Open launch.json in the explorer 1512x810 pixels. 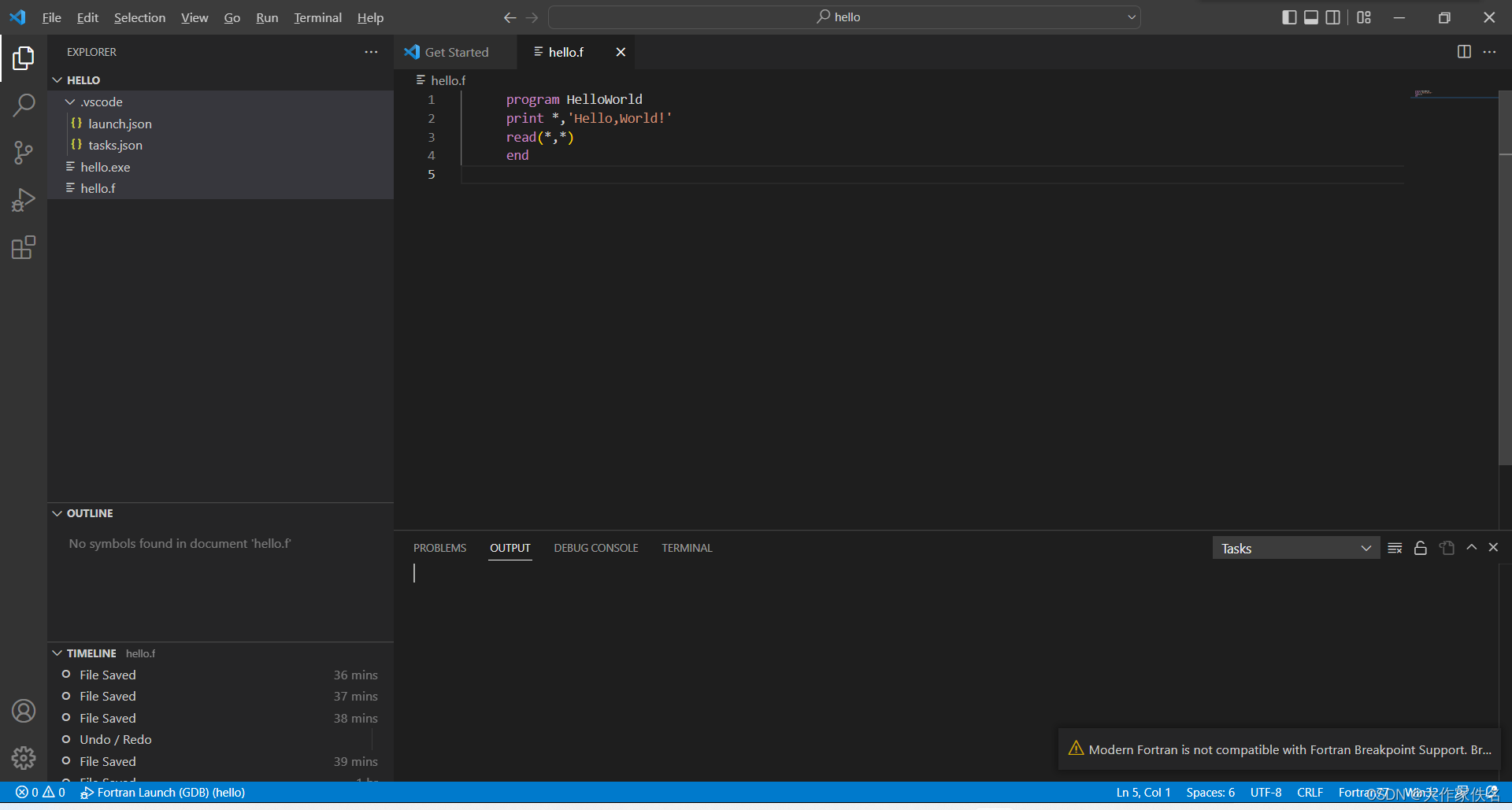pos(220,124)
